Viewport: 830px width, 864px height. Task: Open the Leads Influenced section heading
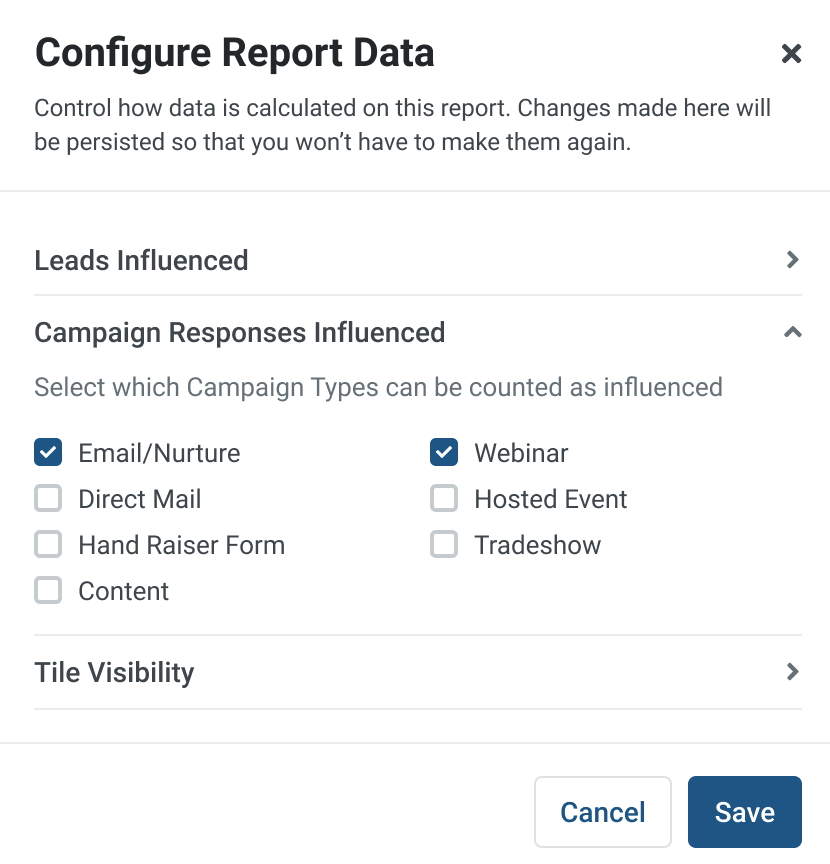(141, 260)
